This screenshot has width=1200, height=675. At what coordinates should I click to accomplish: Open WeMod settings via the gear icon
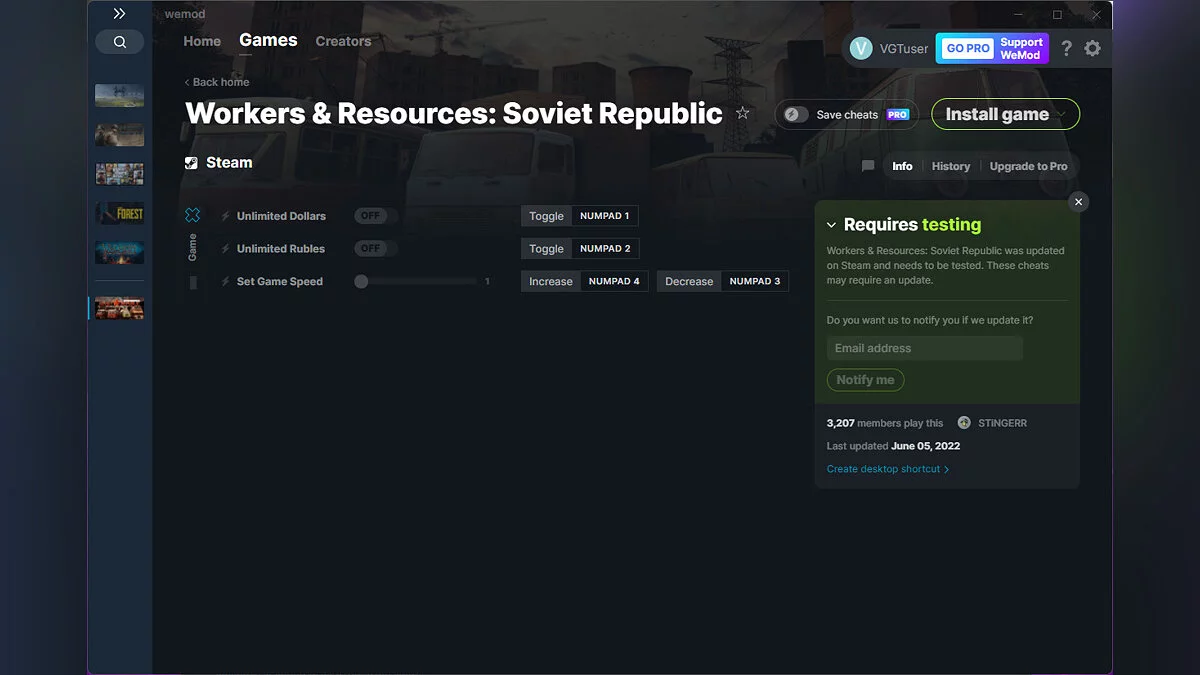[x=1092, y=47]
